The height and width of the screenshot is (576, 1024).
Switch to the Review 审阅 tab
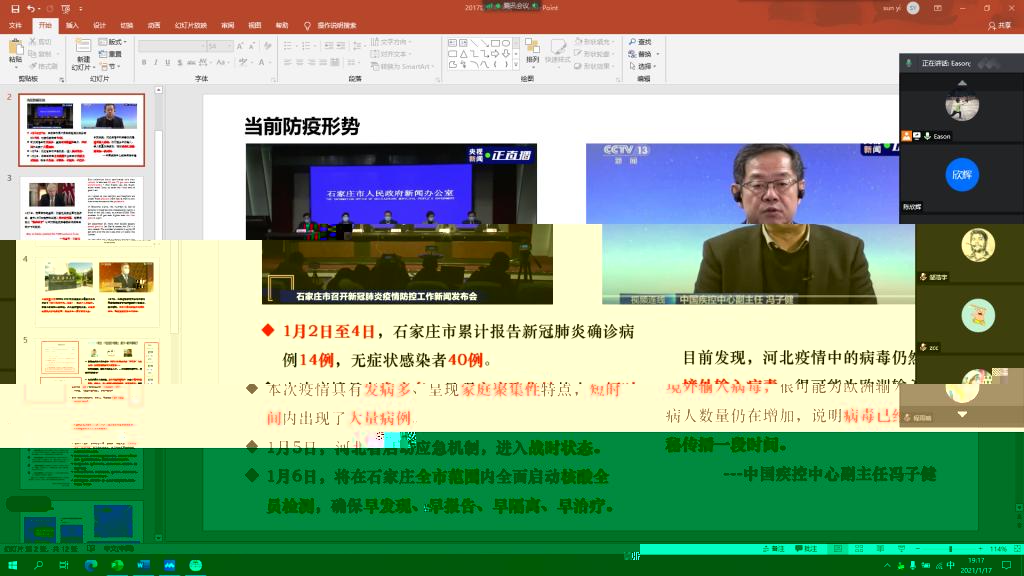pyautogui.click(x=227, y=25)
